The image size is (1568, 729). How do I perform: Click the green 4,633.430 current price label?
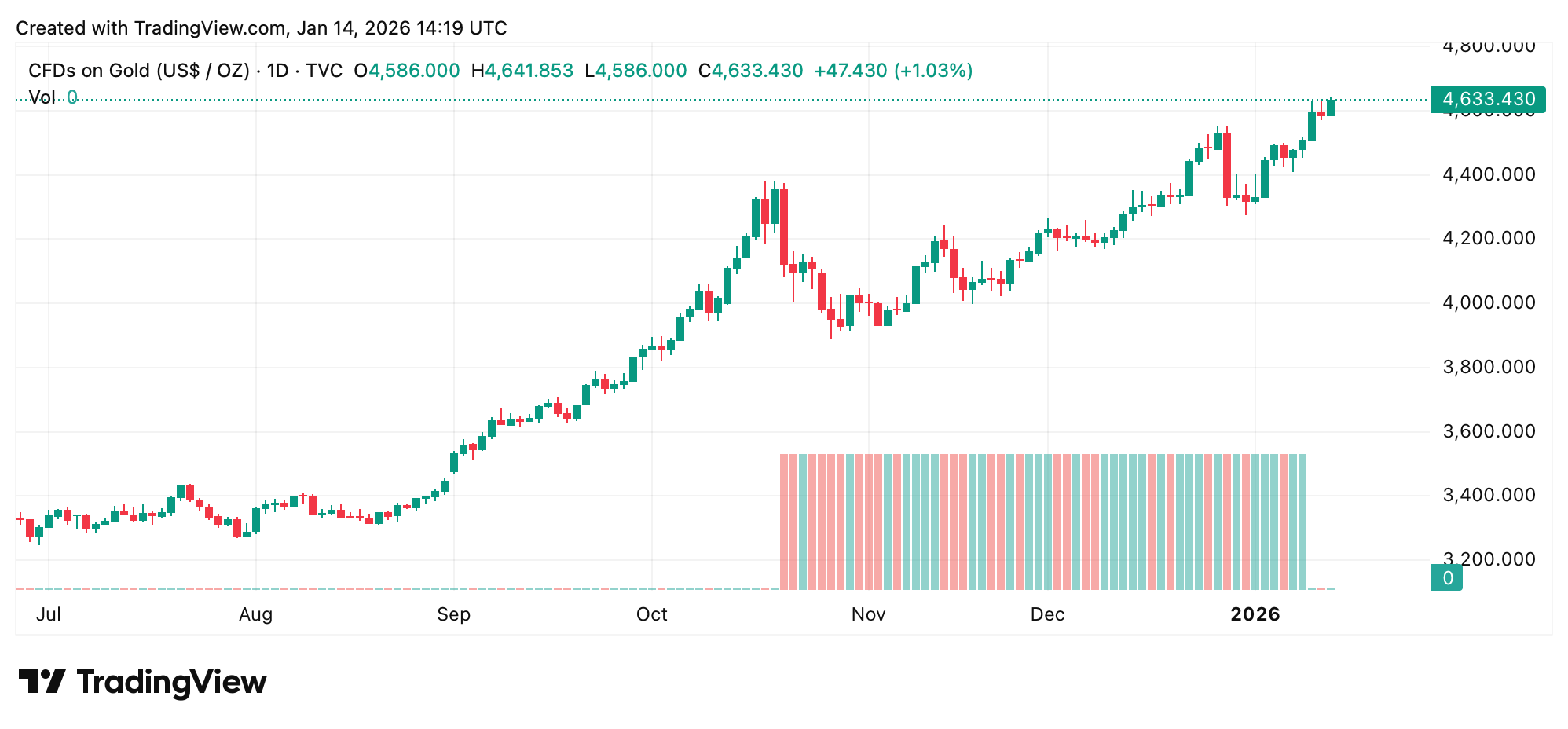(1488, 99)
